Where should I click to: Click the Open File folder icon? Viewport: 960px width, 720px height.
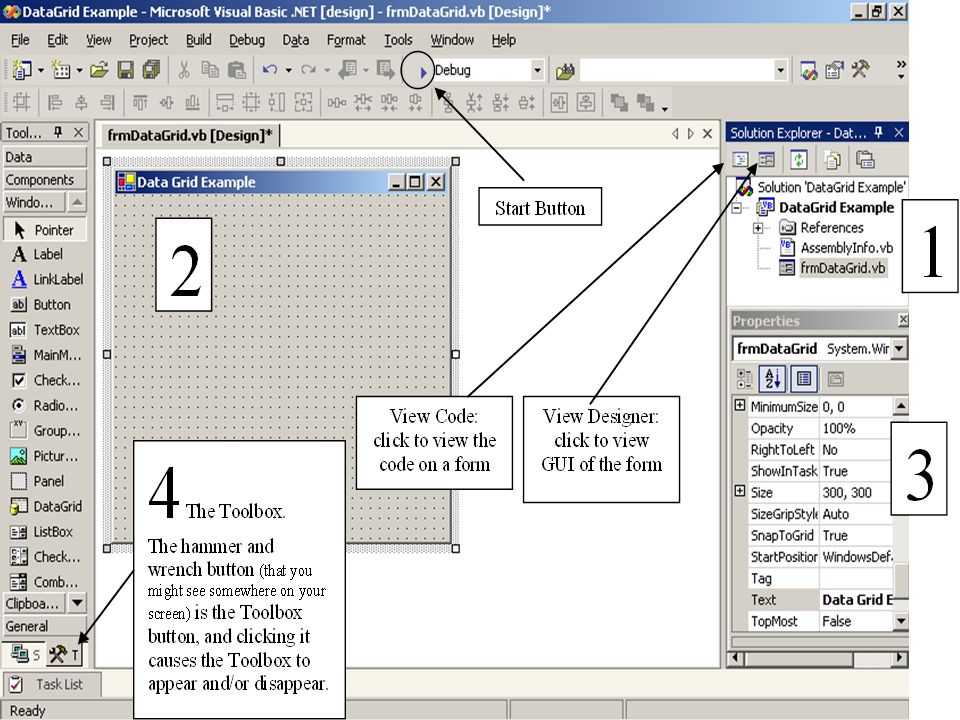99,70
